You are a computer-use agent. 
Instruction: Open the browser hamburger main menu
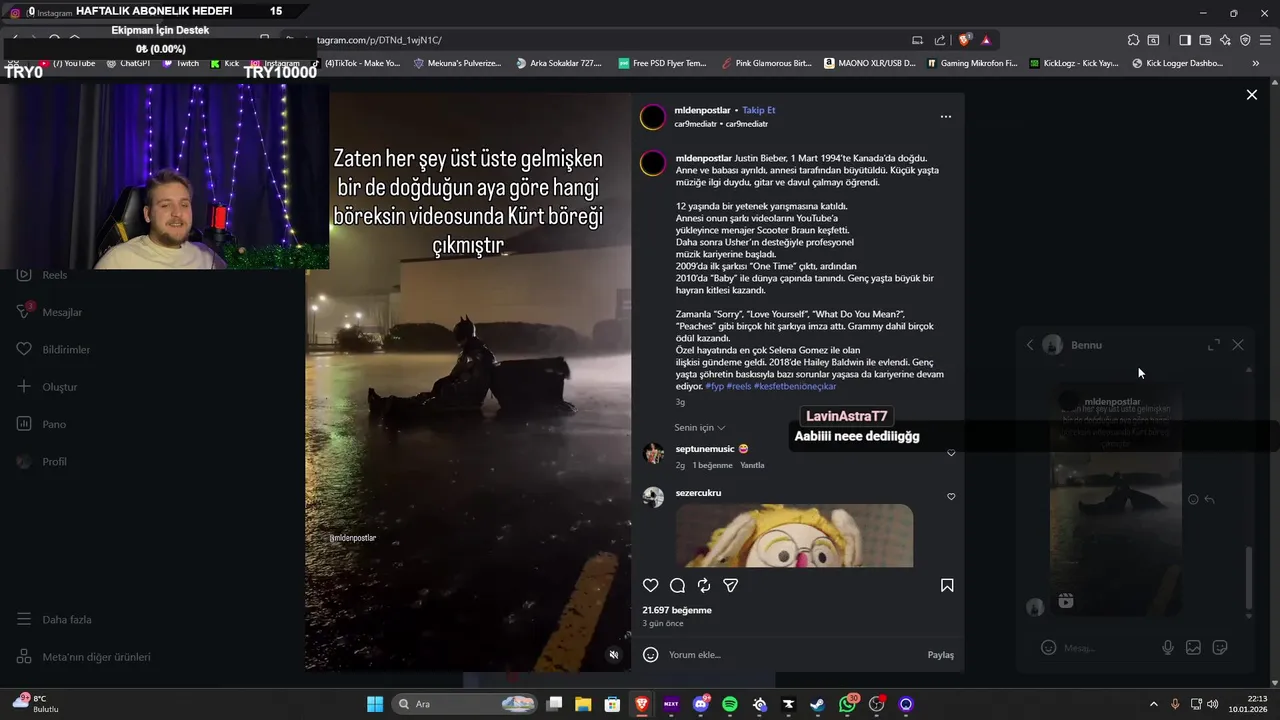coord(1265,40)
